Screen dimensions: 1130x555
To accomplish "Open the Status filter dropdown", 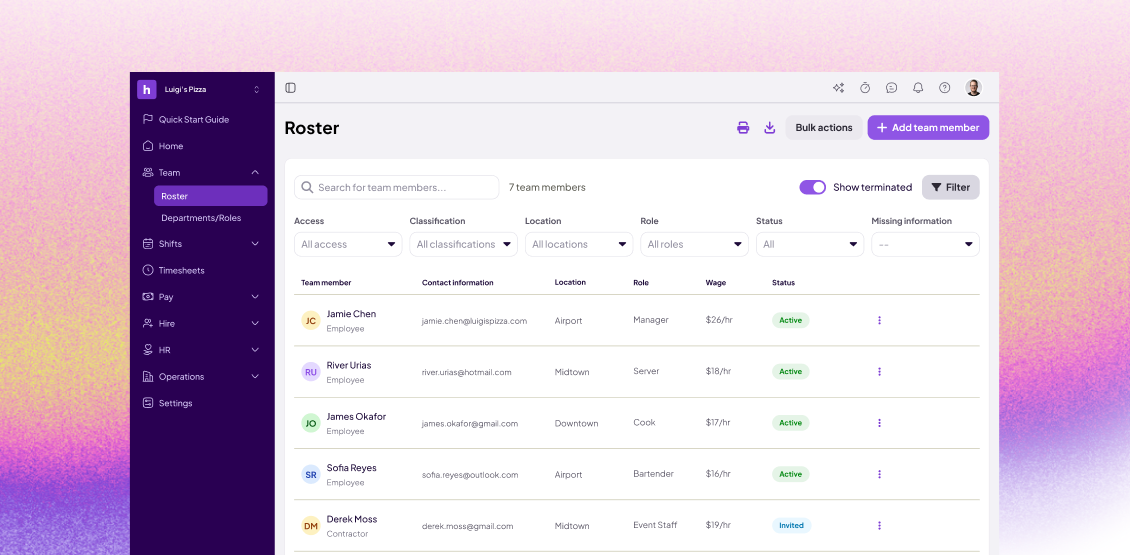I will pos(810,244).
